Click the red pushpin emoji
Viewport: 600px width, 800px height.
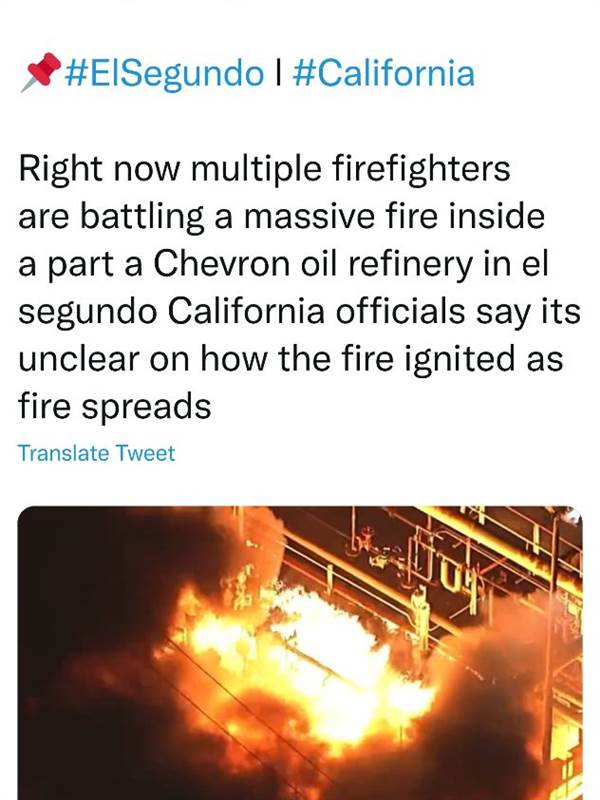coord(40,72)
